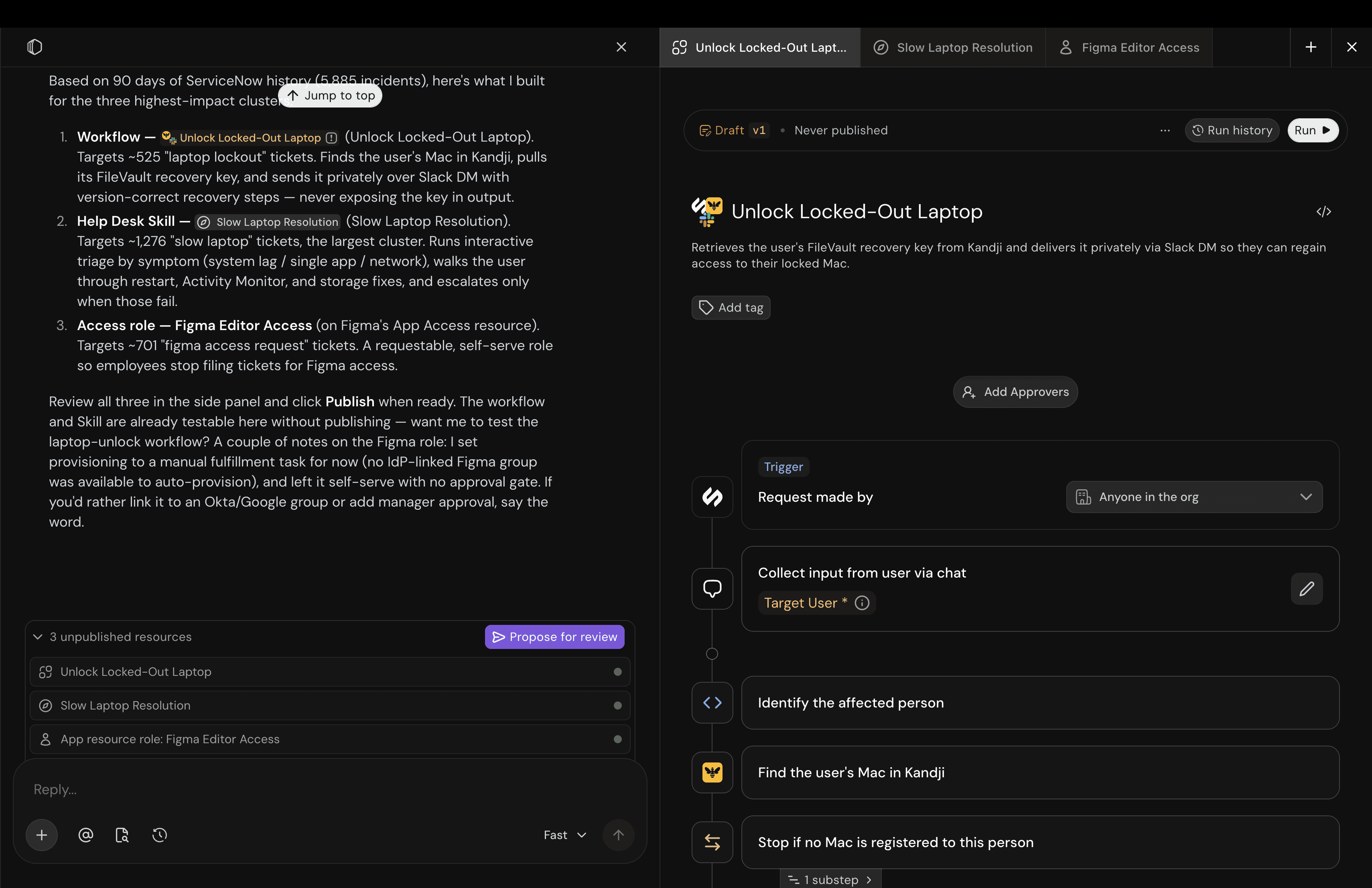Open the Fast model speed dropdown
1372x888 pixels.
pyautogui.click(x=565, y=835)
